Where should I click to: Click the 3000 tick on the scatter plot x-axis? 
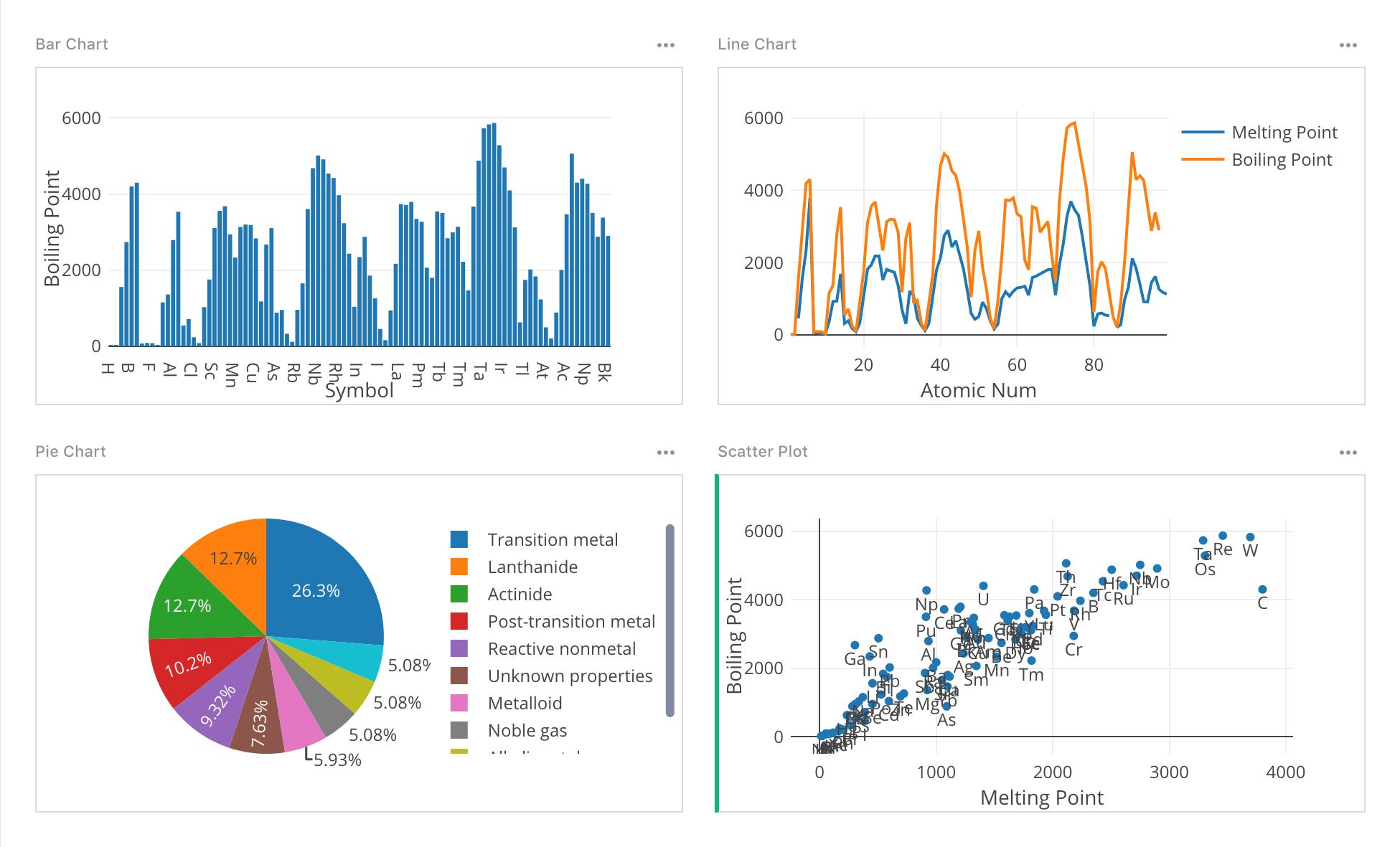1169,772
